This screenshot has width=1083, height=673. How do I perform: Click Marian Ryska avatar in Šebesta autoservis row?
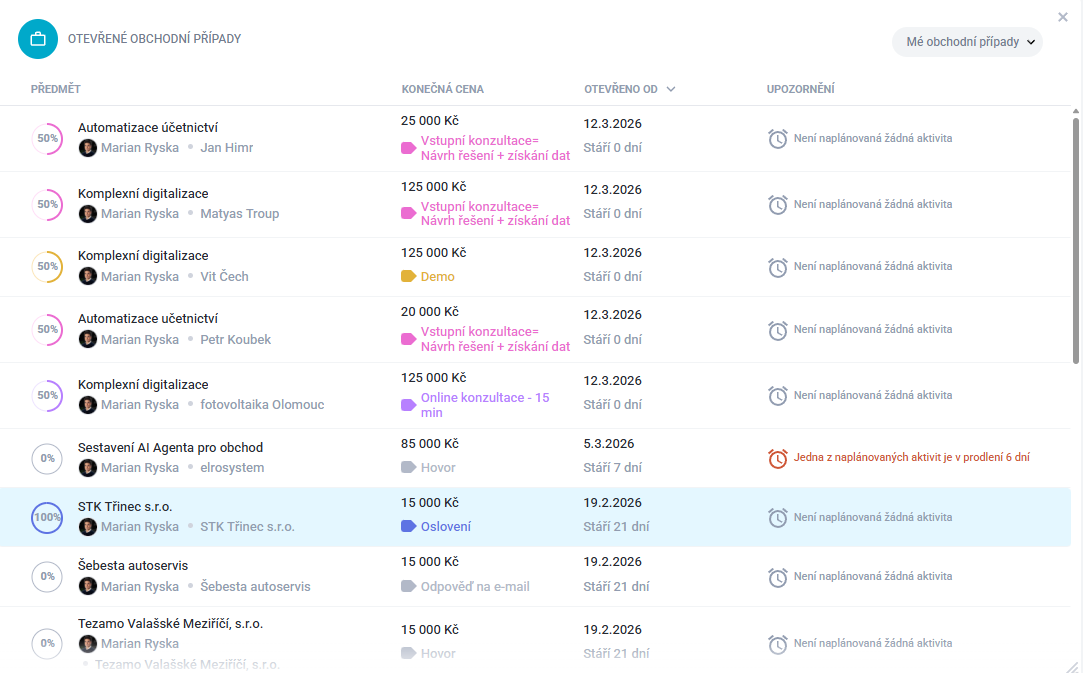[88, 587]
